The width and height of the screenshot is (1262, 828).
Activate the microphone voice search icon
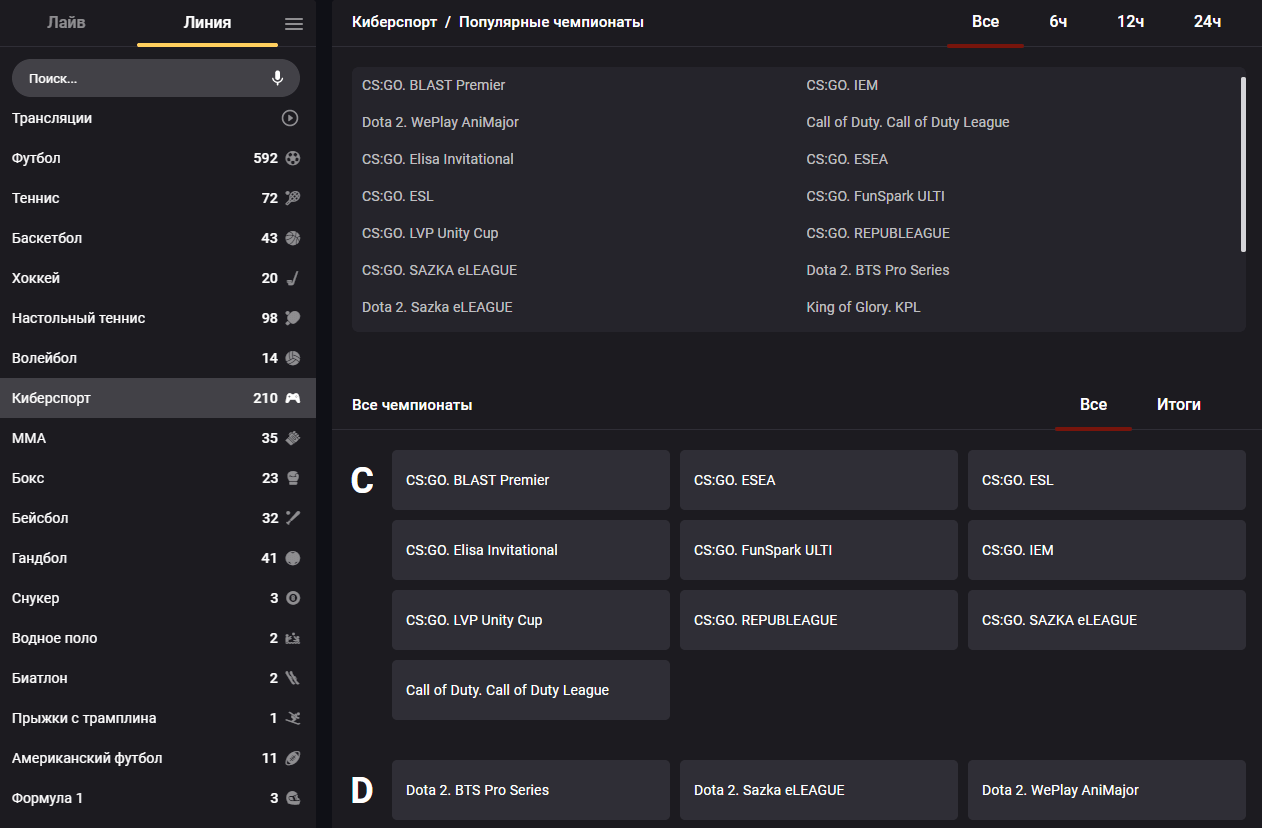[x=278, y=78]
